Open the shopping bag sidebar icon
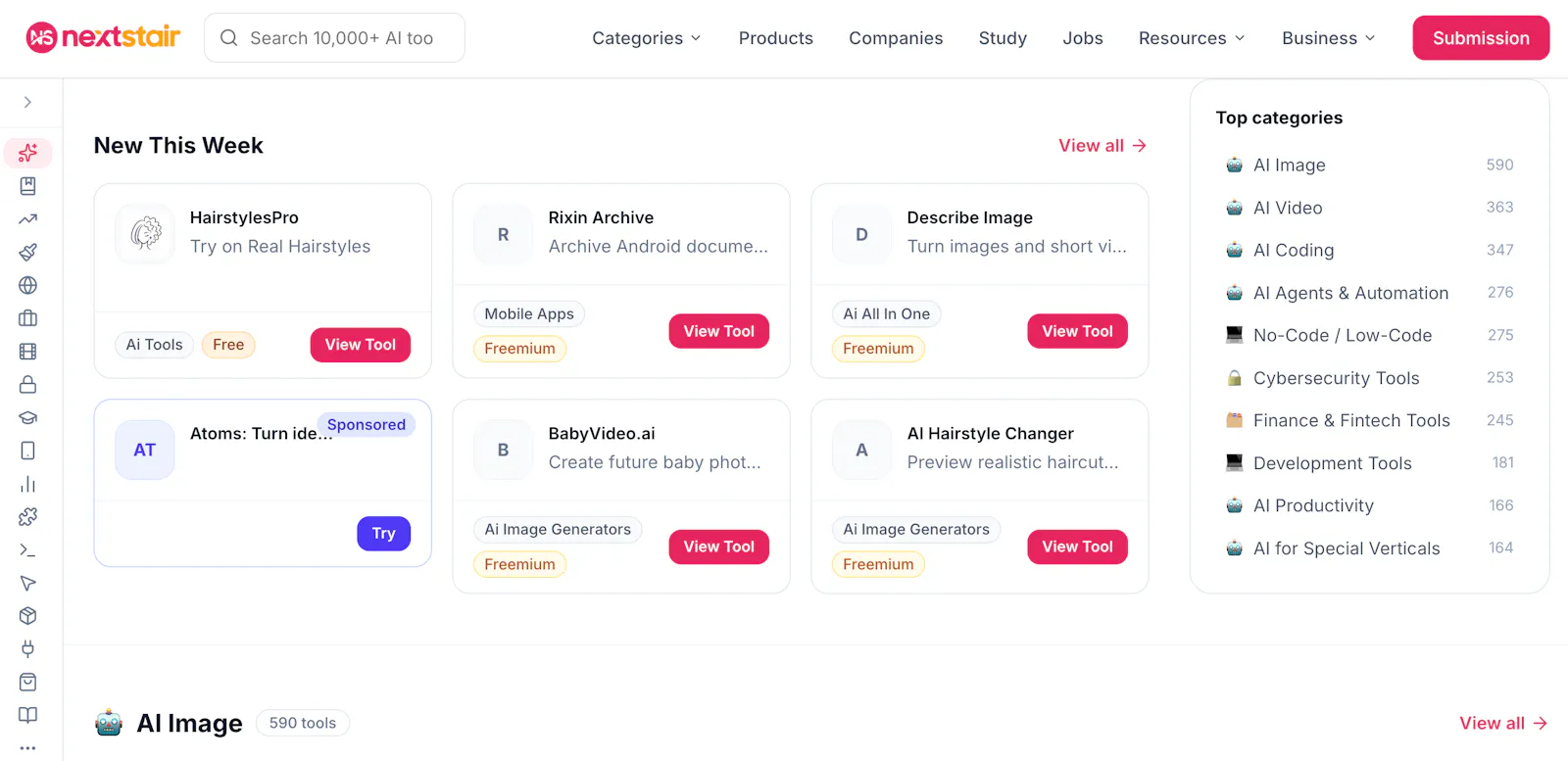 [28, 682]
